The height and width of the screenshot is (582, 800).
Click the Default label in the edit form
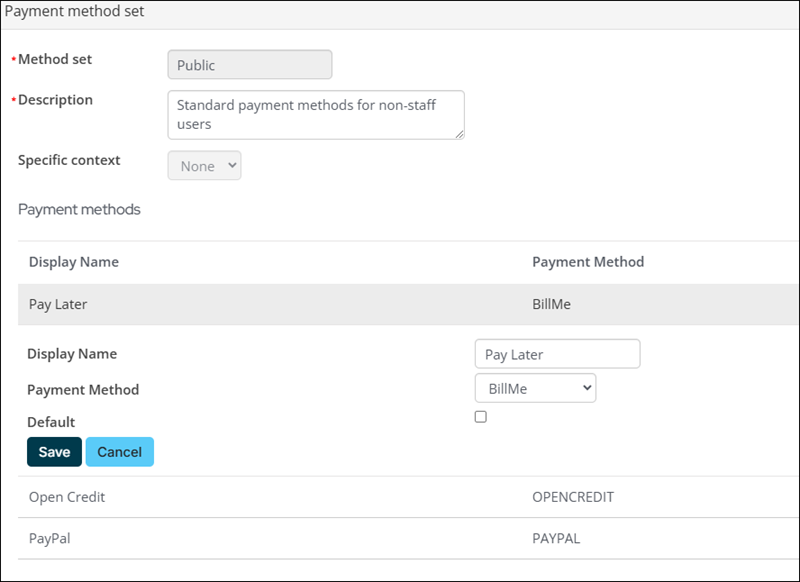51,422
